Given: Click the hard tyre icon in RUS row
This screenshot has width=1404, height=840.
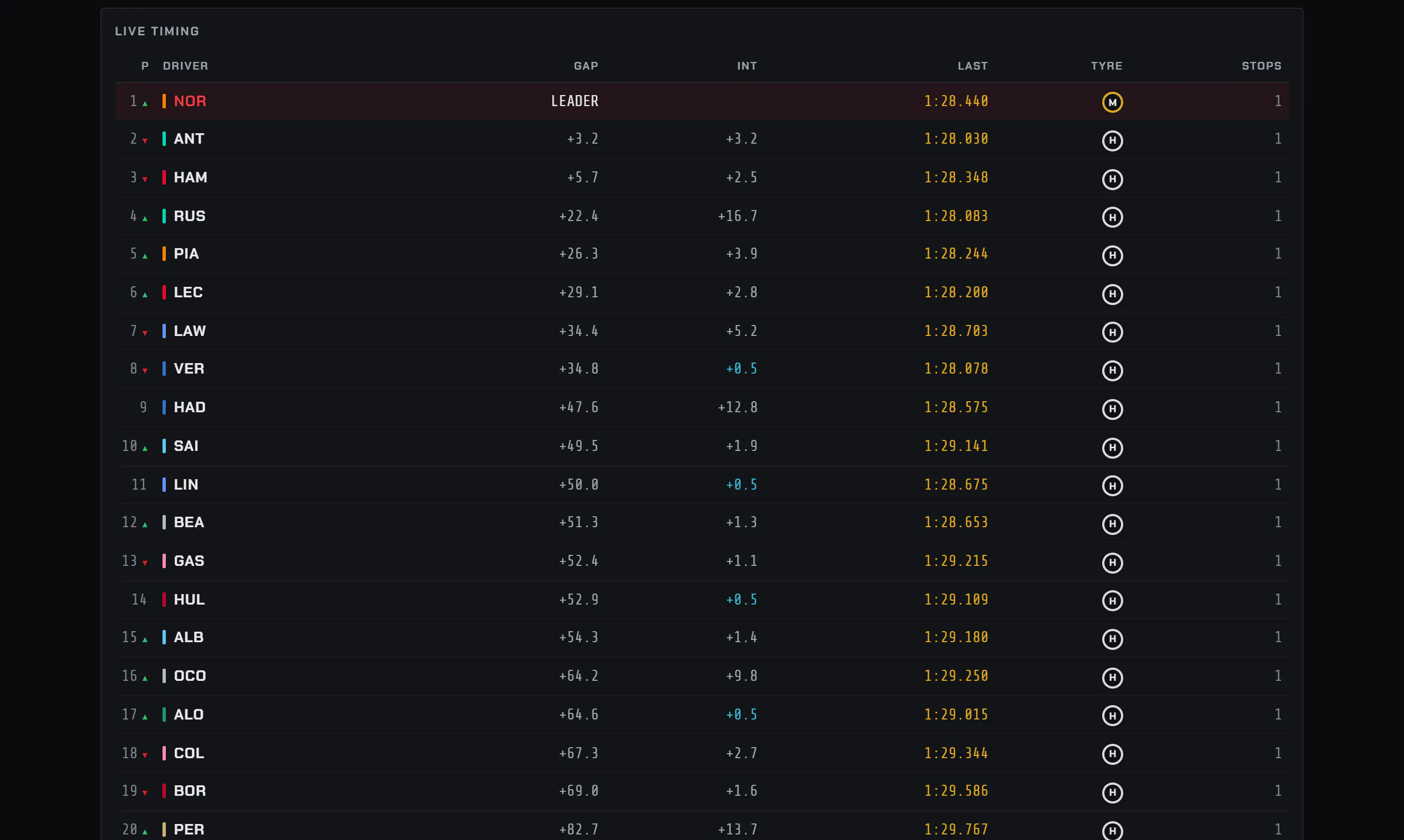Looking at the screenshot, I should pyautogui.click(x=1112, y=217).
